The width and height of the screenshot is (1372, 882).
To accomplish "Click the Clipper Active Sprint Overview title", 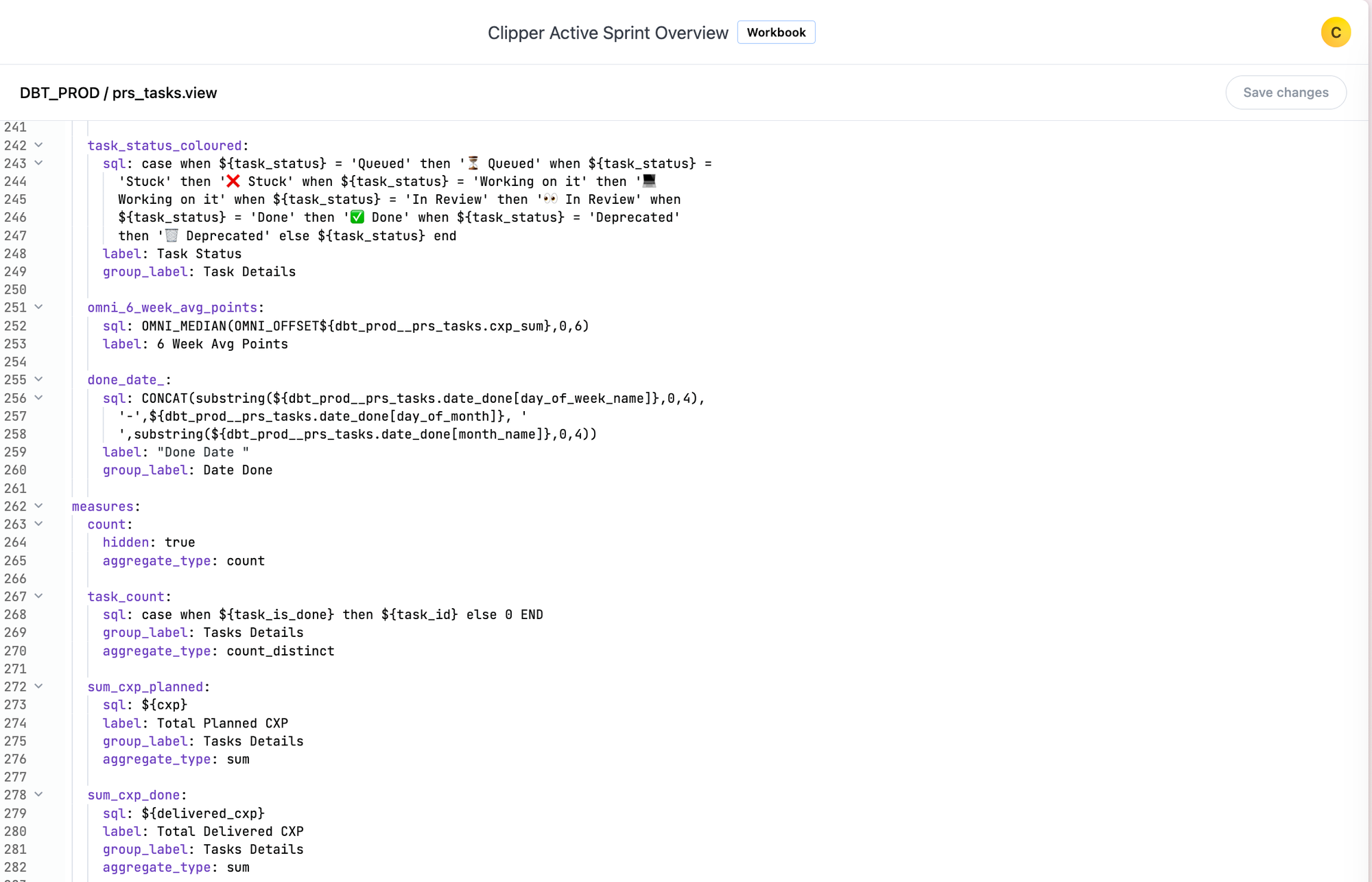I will click(607, 33).
